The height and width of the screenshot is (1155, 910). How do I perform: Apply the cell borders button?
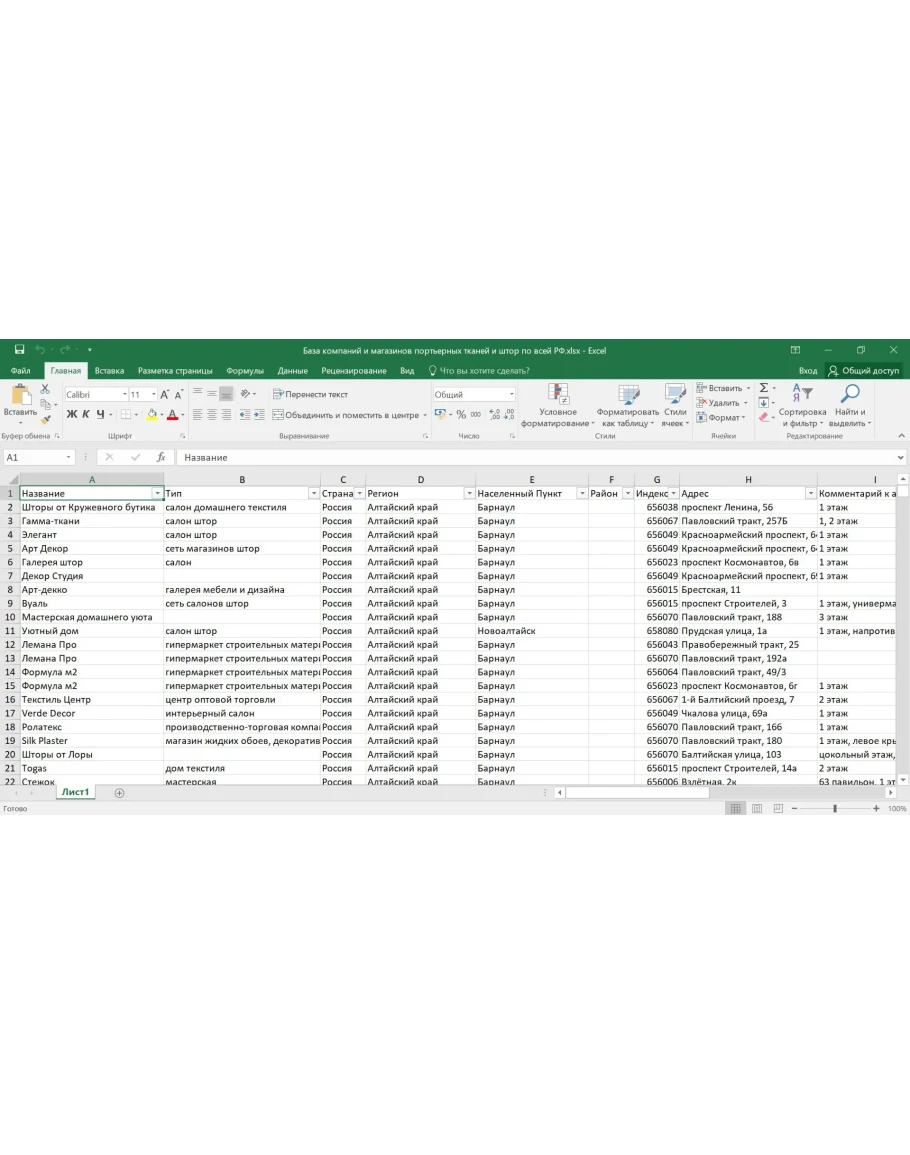pos(126,415)
